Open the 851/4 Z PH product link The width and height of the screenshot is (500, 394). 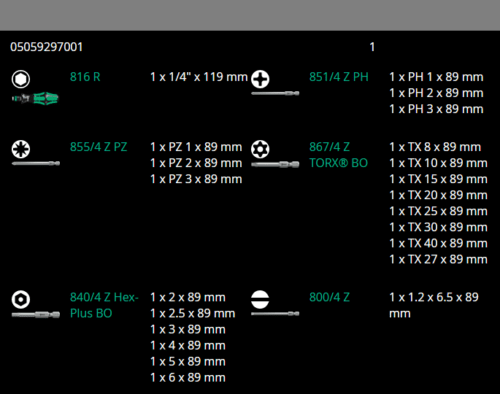click(339, 77)
